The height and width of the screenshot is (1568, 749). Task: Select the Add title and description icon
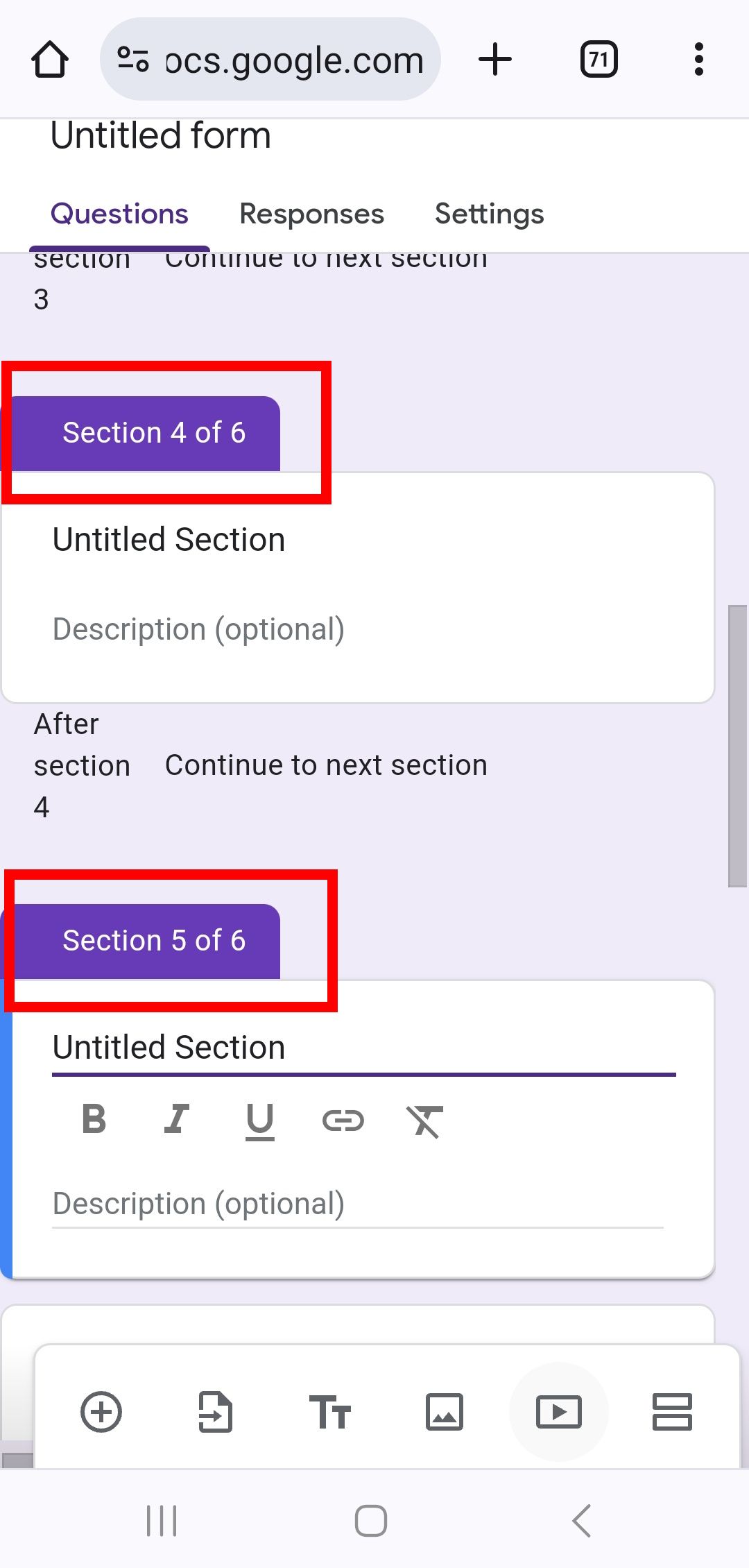[x=330, y=1413]
